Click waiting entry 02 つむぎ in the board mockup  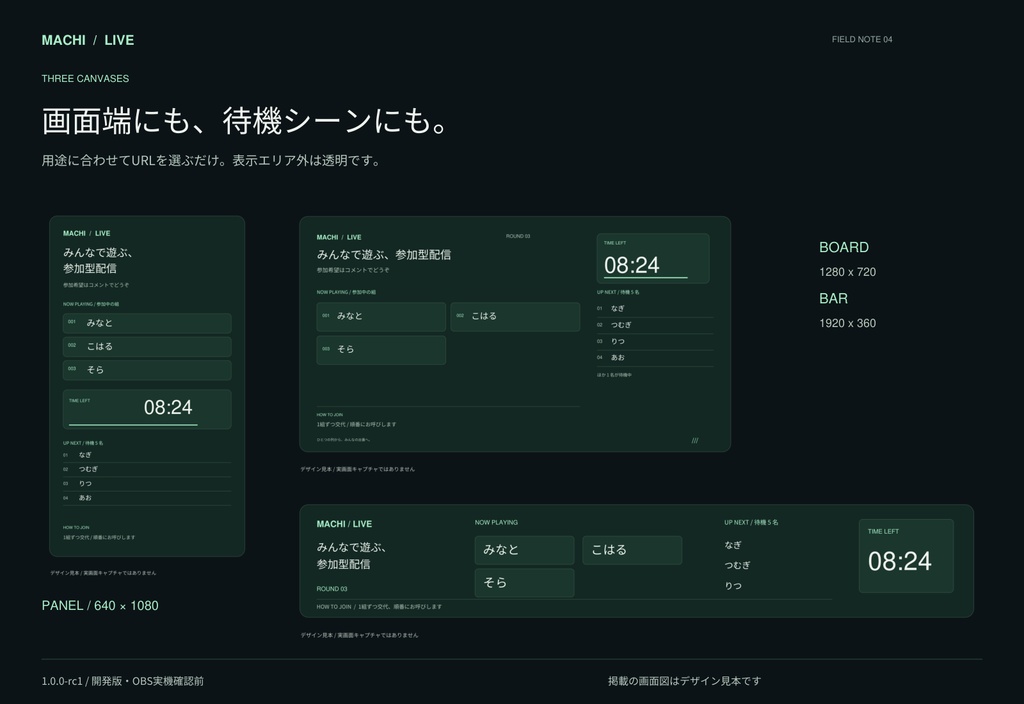[x=654, y=325]
